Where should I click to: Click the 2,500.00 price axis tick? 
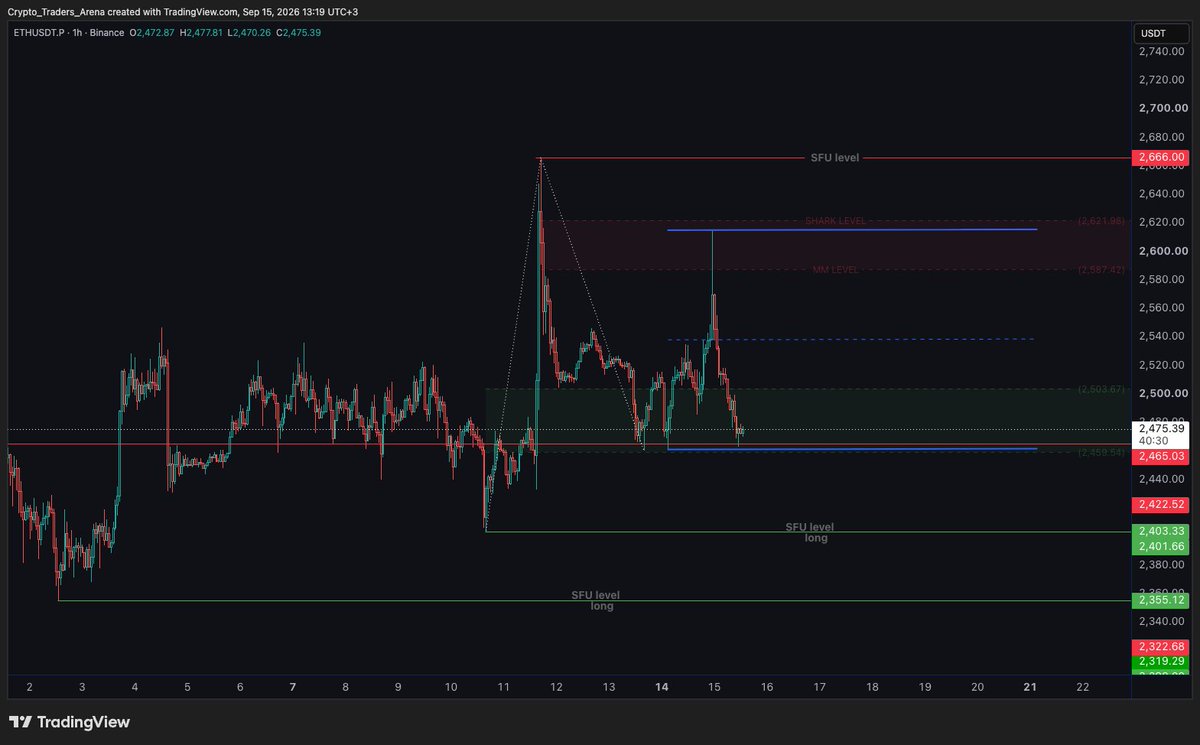[x=1161, y=393]
